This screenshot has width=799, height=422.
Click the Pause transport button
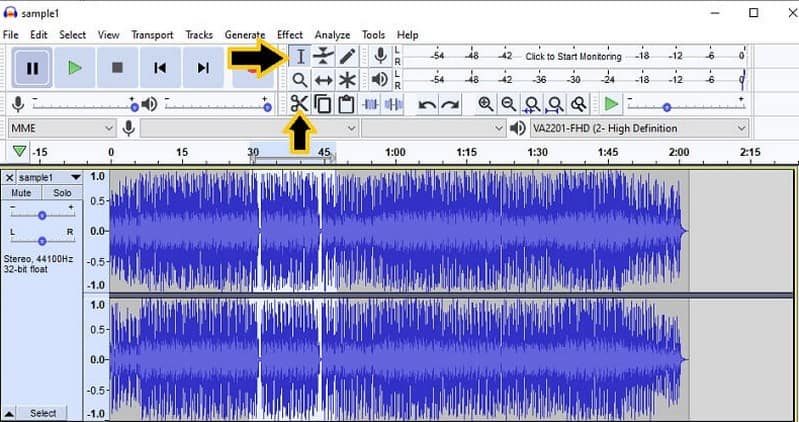[32, 68]
